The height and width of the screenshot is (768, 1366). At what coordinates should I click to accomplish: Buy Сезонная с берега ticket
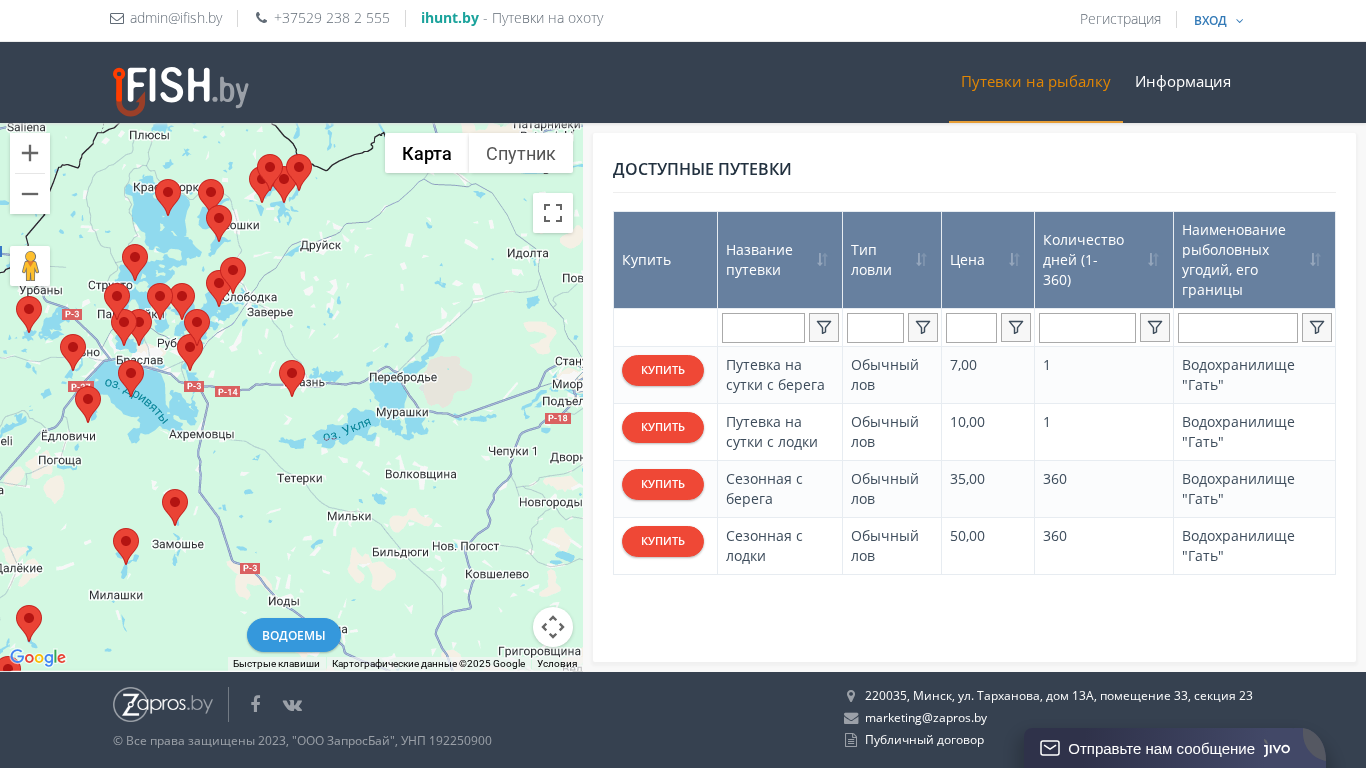(x=663, y=484)
